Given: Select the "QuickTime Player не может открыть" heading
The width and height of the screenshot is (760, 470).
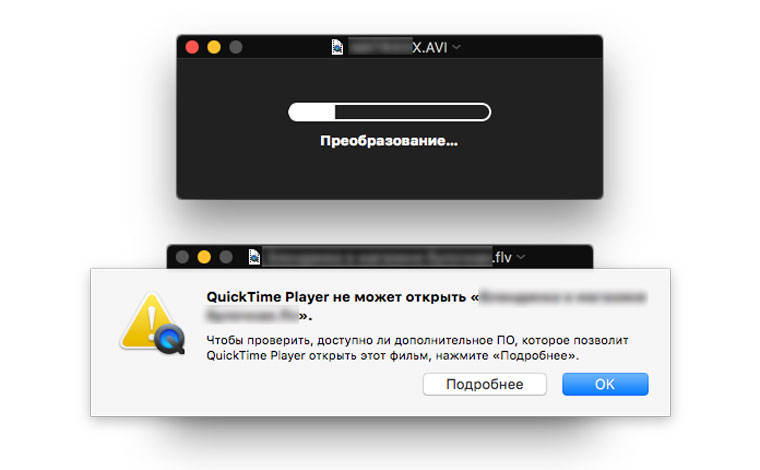Looking at the screenshot, I should pyautogui.click(x=336, y=297).
